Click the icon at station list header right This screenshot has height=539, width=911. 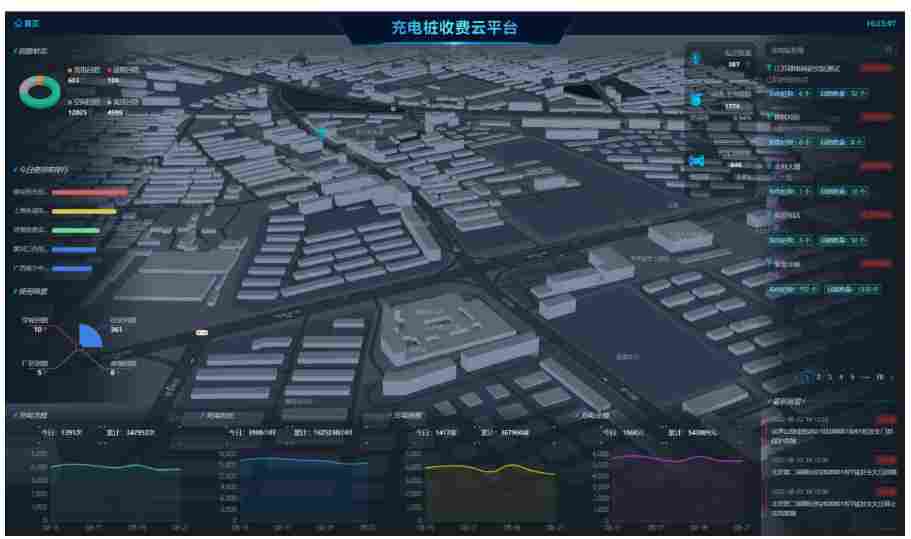887,49
